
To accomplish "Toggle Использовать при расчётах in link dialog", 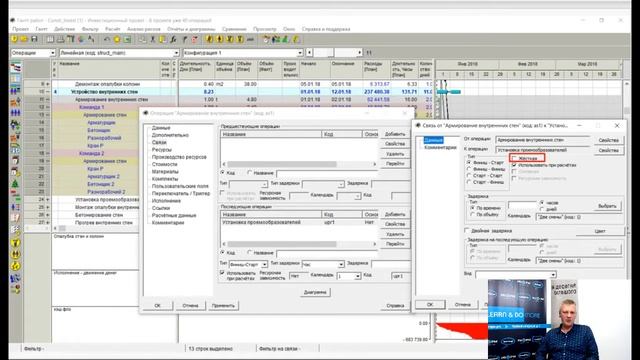I will (515, 165).
